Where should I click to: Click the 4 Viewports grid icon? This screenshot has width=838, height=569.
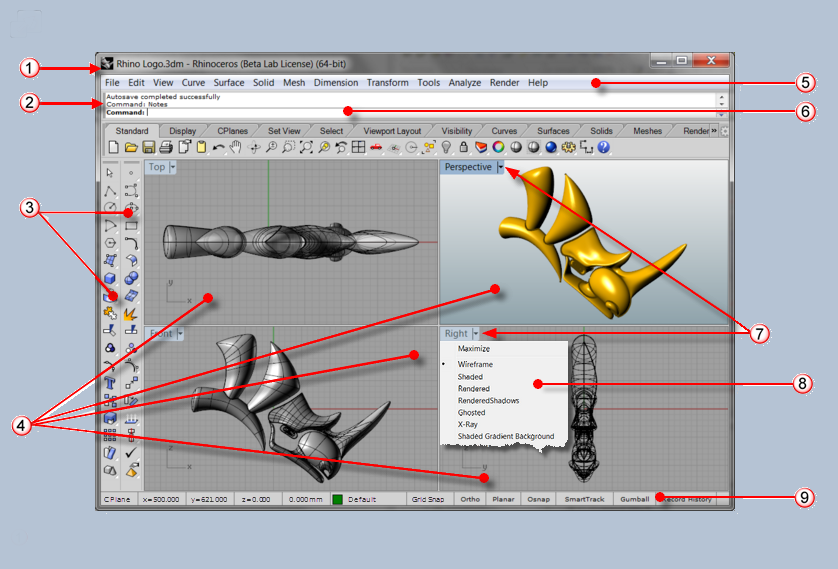tap(359, 147)
